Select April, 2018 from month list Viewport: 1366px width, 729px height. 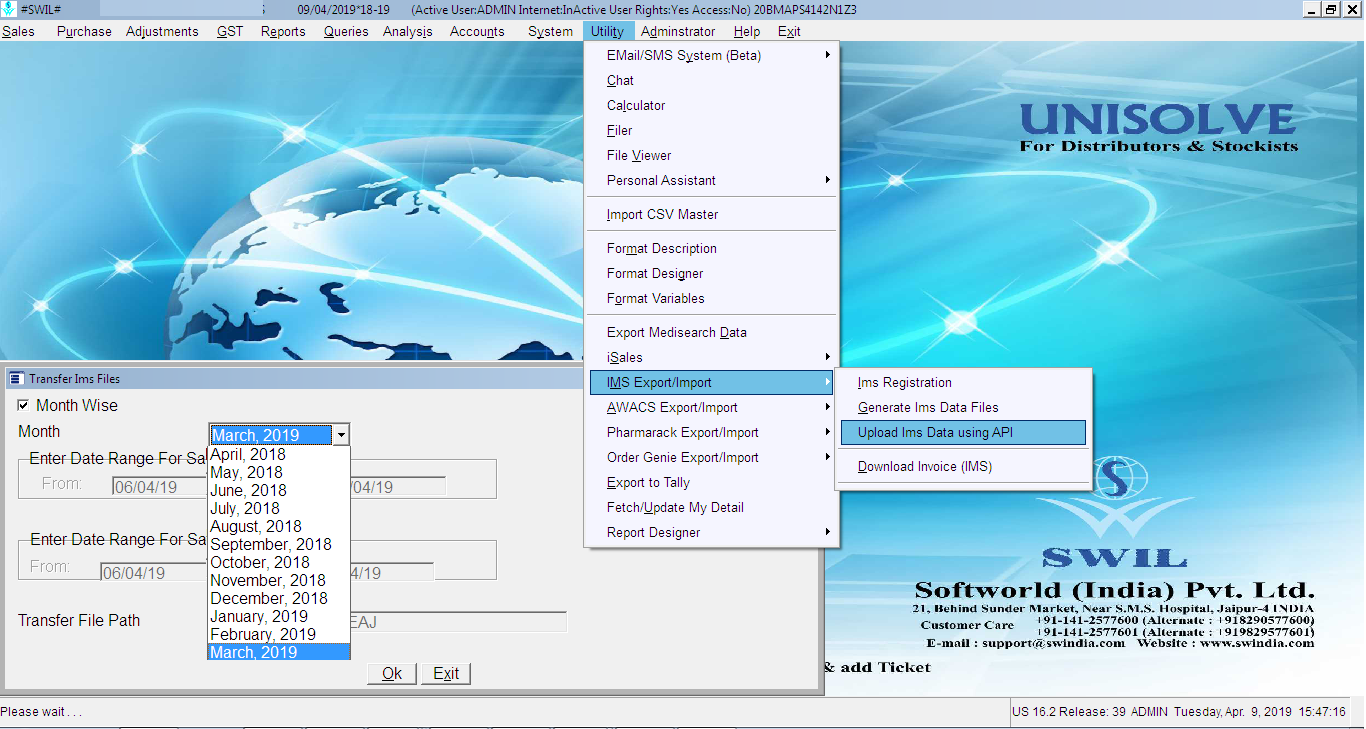[x=279, y=454]
